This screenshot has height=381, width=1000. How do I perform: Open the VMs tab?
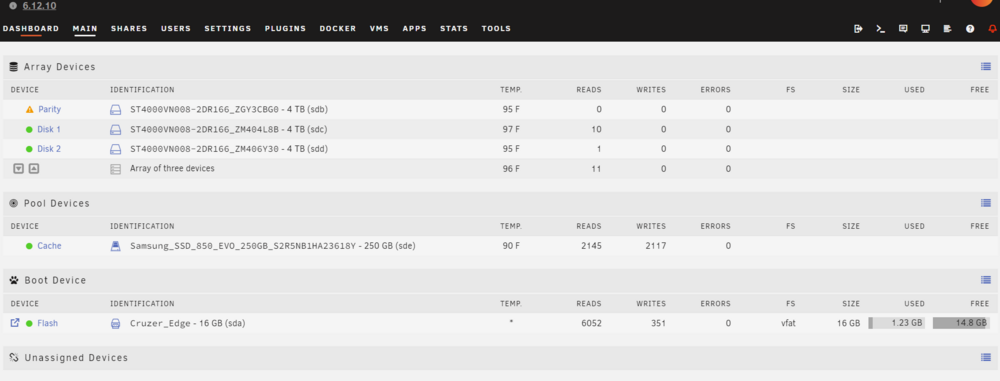(x=379, y=29)
